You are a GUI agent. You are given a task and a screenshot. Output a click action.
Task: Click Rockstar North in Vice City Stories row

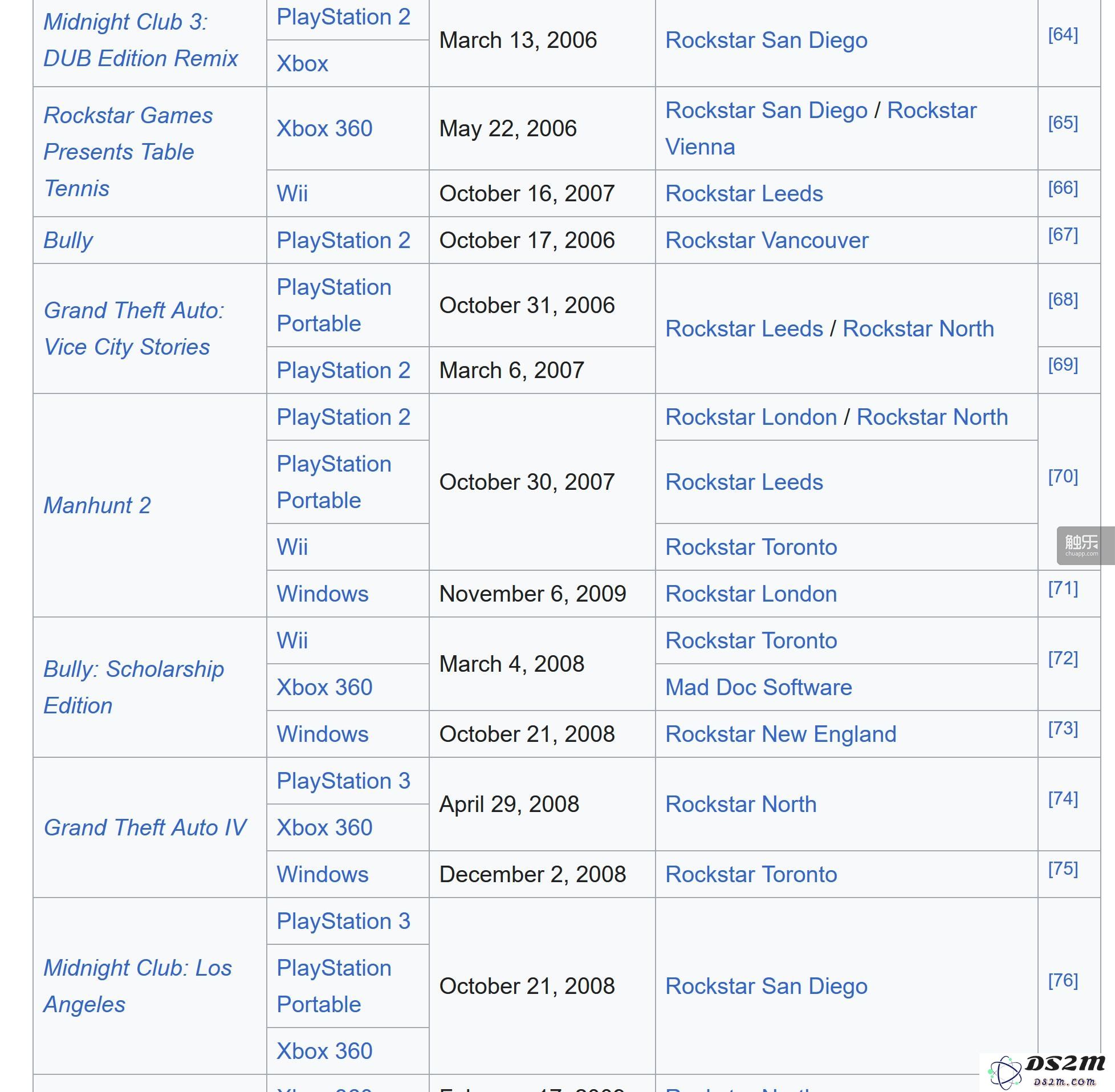(x=918, y=328)
